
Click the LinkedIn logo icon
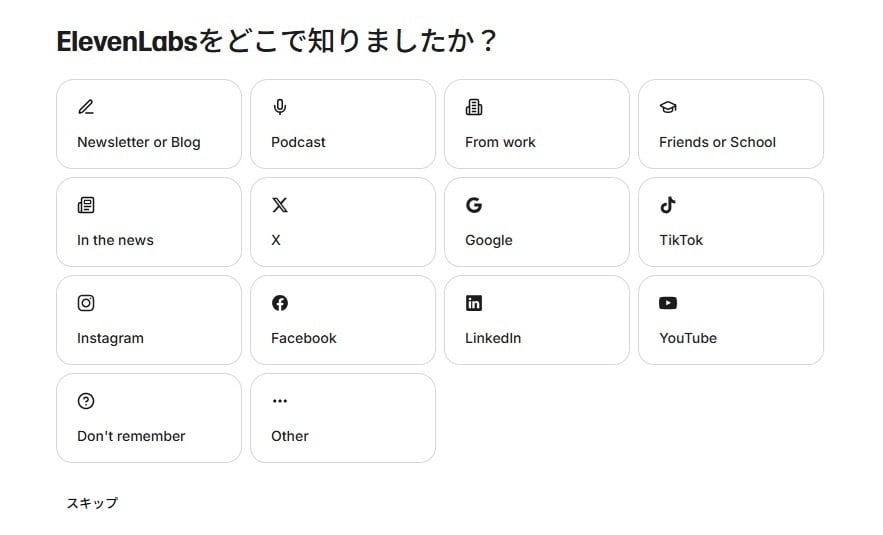(474, 303)
